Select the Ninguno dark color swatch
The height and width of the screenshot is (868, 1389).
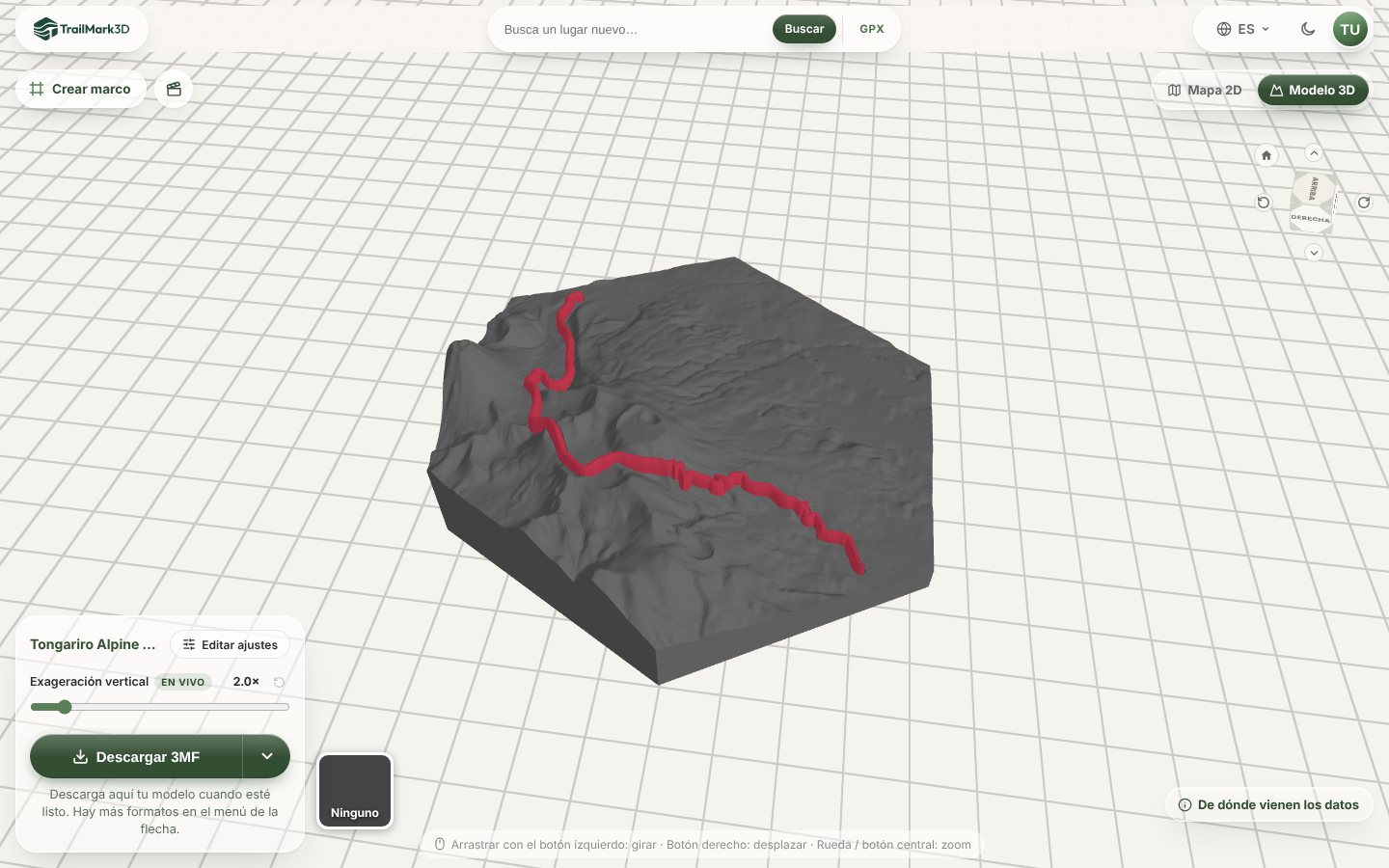[x=355, y=791]
